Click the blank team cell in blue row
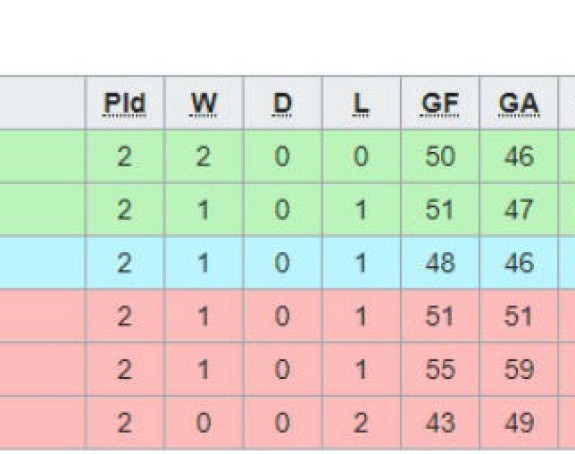Image resolution: width=575 pixels, height=454 pixels. point(42,263)
